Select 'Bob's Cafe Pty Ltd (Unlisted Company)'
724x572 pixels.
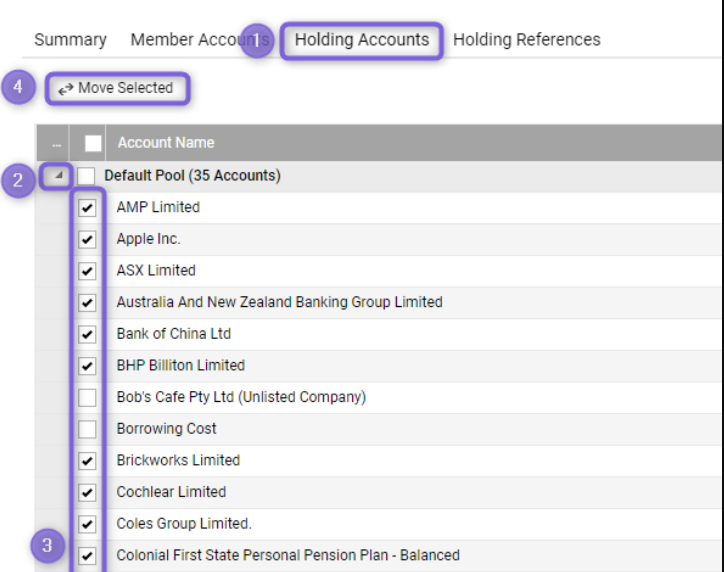[241, 397]
